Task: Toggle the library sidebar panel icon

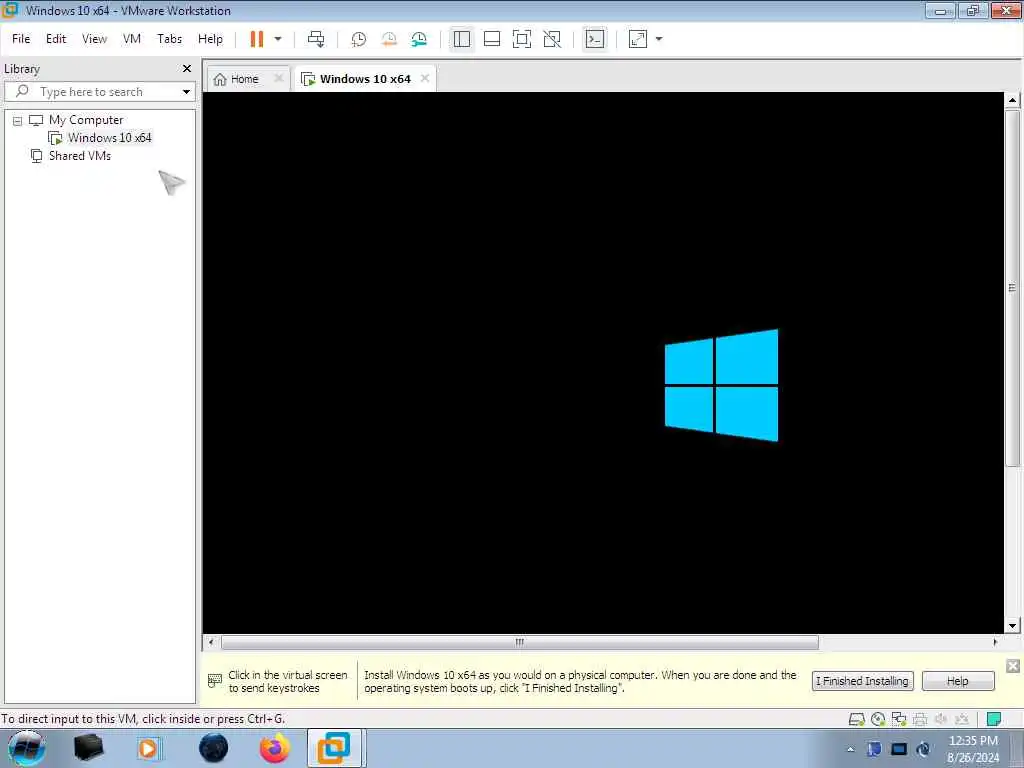Action: coord(462,39)
